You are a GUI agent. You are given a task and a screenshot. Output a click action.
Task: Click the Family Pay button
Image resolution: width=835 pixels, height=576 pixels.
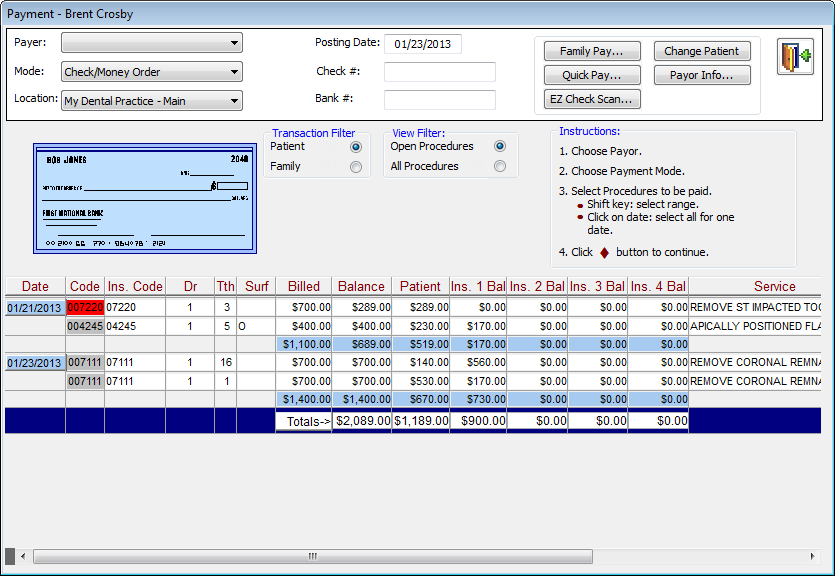[592, 51]
